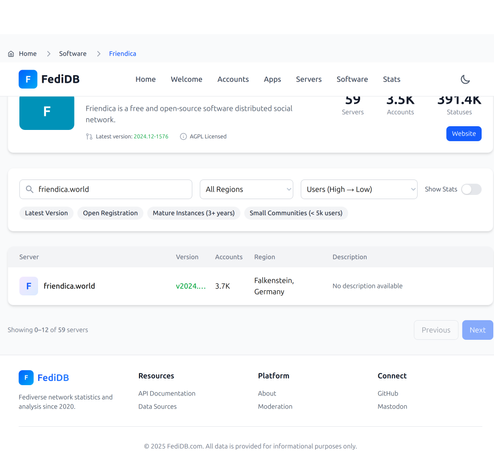Click the Version column header

click(x=187, y=257)
